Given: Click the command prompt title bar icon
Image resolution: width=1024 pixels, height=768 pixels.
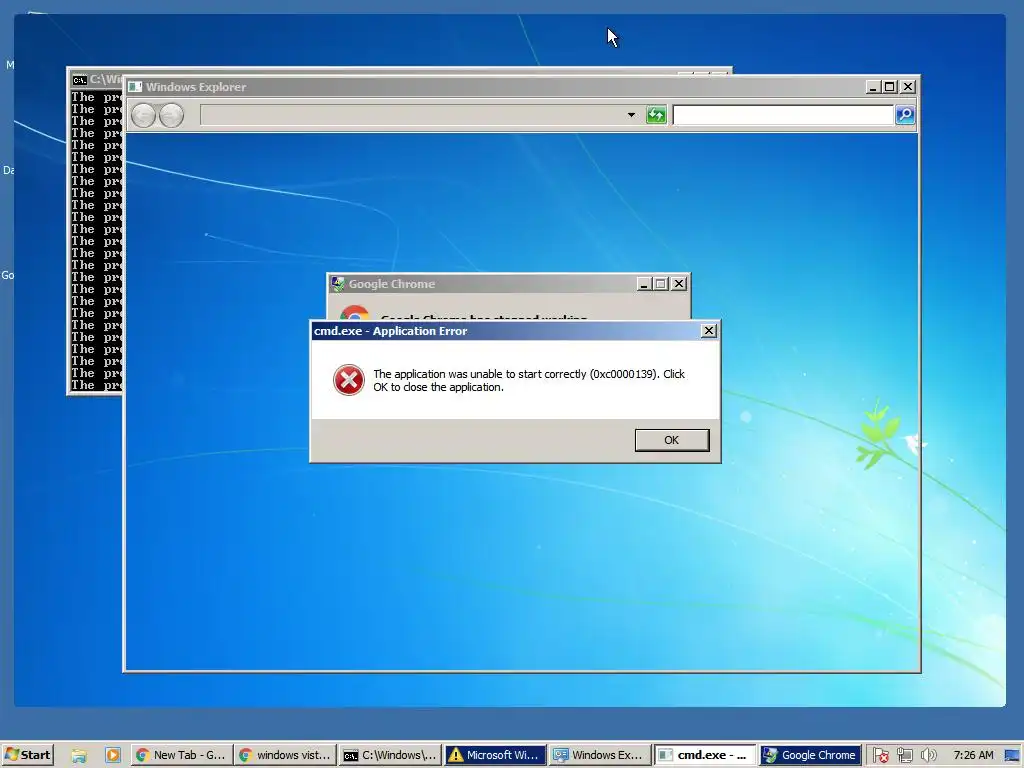Looking at the screenshot, I should pyautogui.click(x=80, y=80).
